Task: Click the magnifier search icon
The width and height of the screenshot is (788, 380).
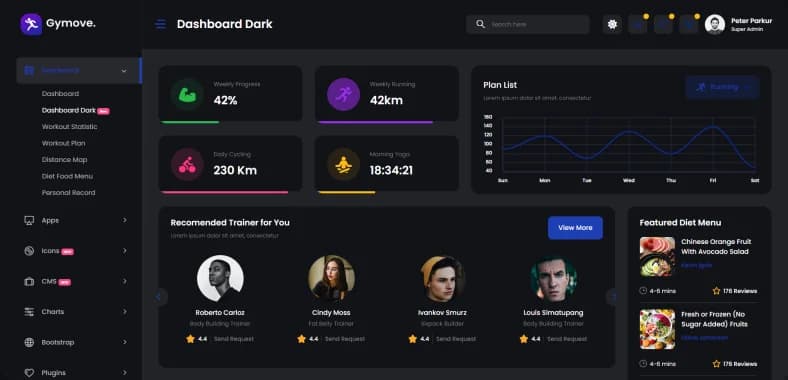Action: [x=480, y=24]
